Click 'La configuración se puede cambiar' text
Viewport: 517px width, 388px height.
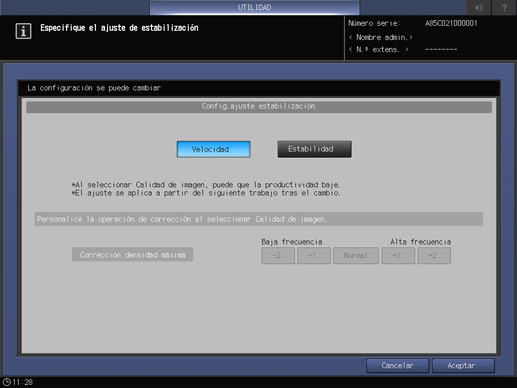point(94,88)
